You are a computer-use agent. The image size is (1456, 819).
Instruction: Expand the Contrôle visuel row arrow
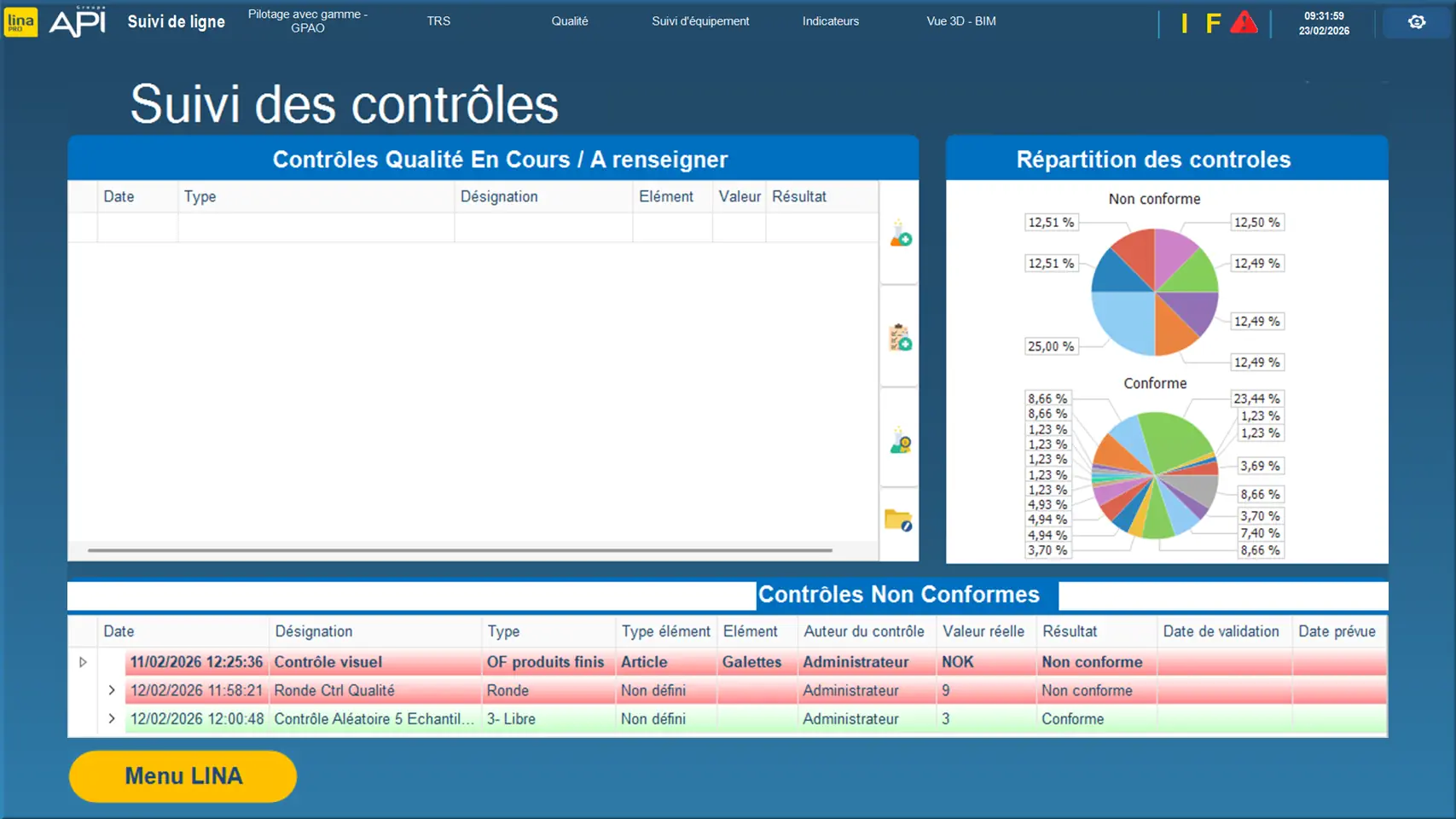[x=83, y=662]
